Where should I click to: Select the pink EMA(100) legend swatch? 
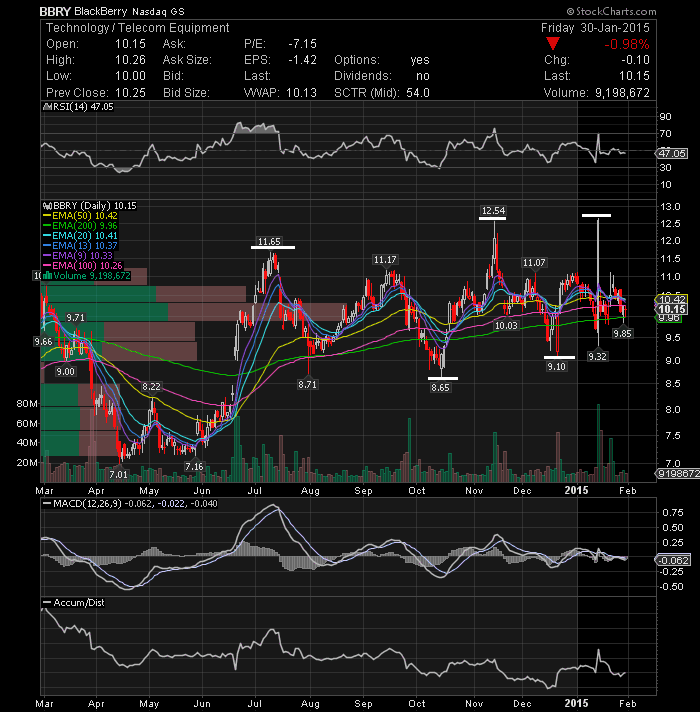[47, 266]
